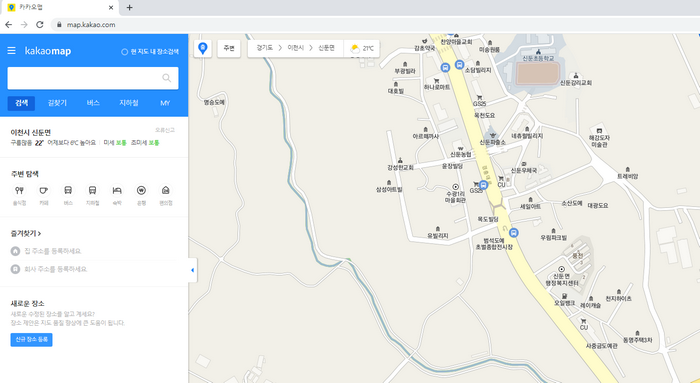Open the 경기도 region breadcrumb dropdown
This screenshot has height=383, width=700.
click(265, 48)
